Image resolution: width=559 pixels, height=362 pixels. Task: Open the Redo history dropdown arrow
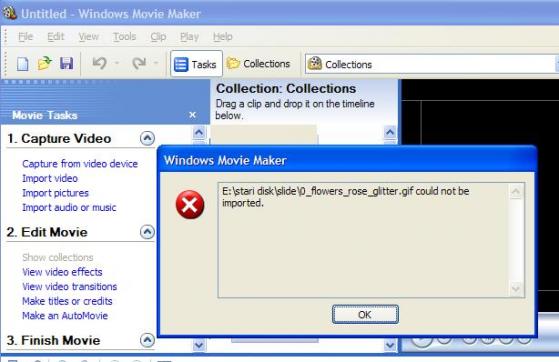point(156,63)
